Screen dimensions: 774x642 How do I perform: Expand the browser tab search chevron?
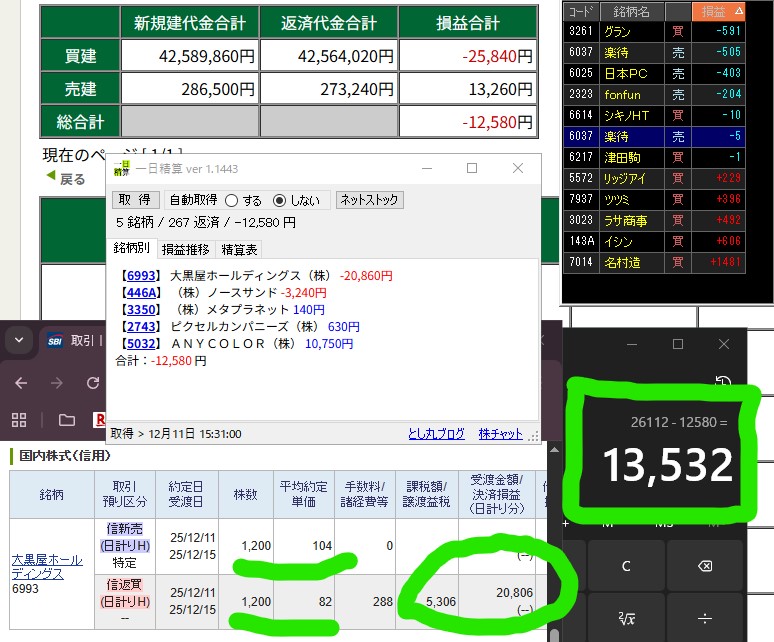(x=18, y=340)
